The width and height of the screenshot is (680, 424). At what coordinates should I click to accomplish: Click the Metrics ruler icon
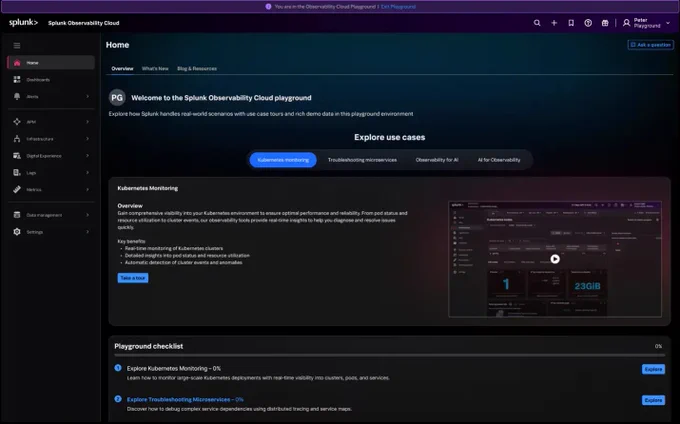tap(17, 189)
